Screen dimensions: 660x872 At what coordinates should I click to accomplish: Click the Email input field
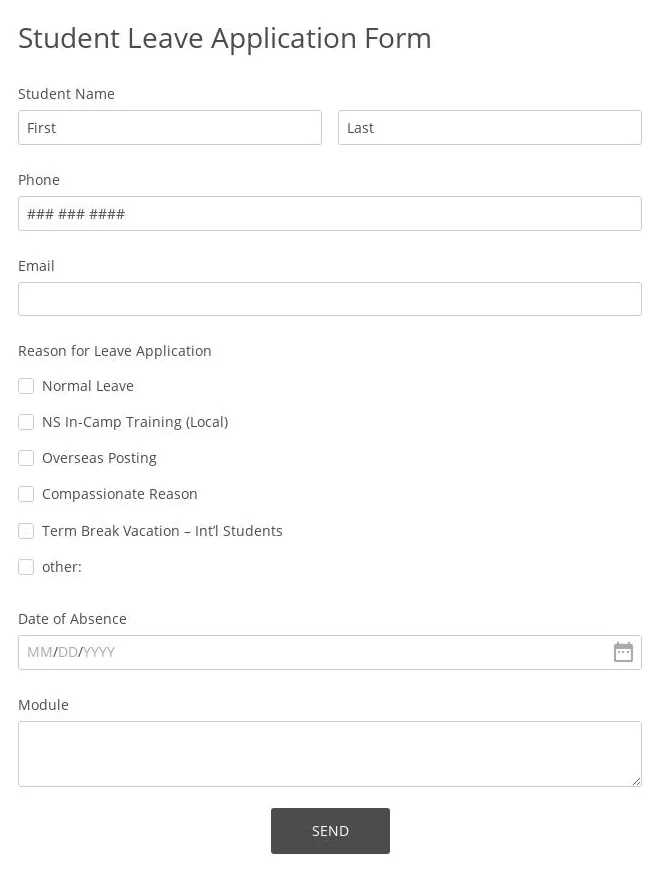point(330,298)
